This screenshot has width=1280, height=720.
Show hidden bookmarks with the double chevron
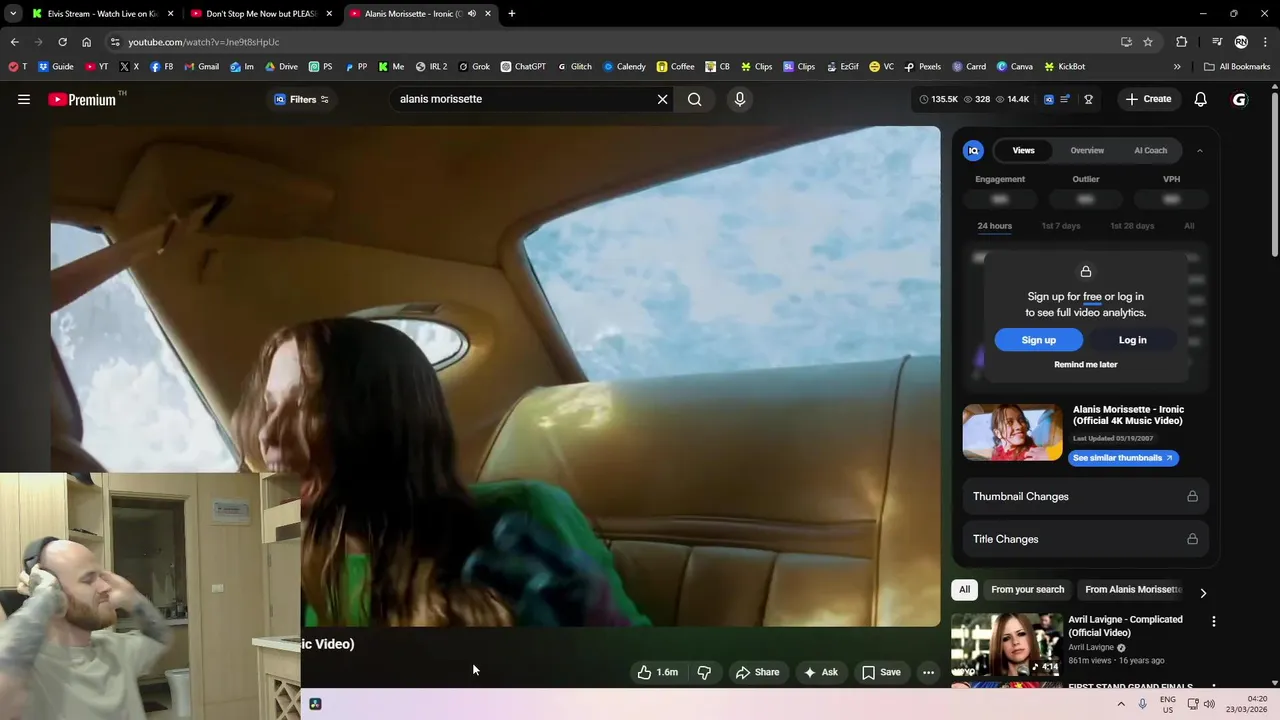click(1177, 67)
